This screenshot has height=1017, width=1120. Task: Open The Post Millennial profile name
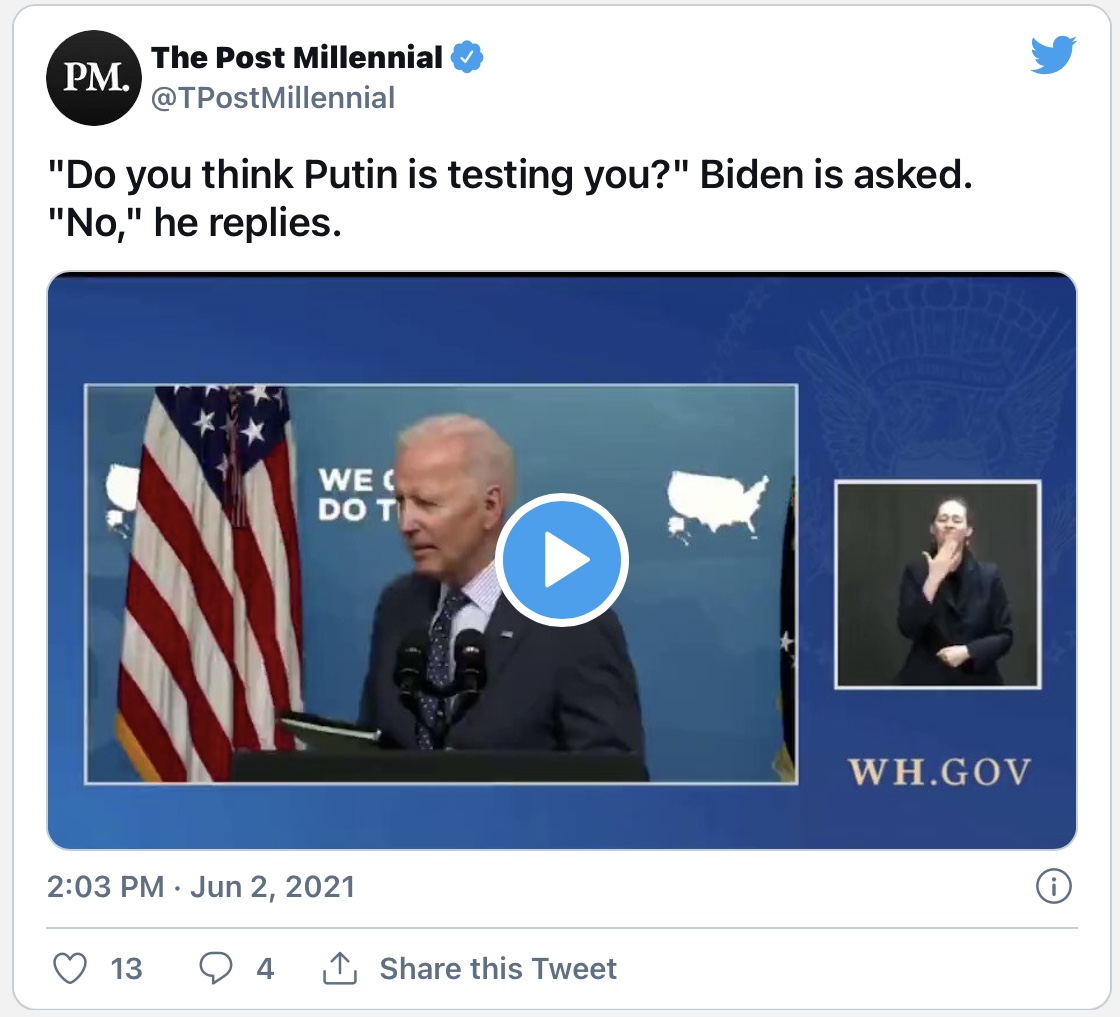click(296, 58)
